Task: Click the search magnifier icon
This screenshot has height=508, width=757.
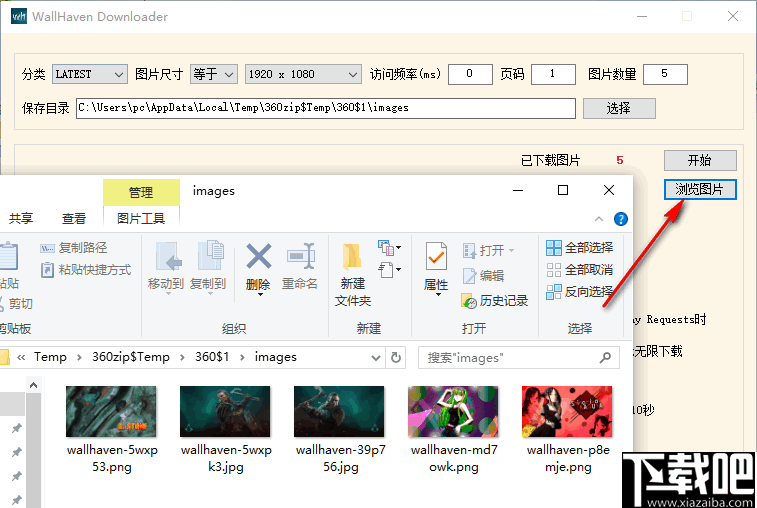Action: click(605, 357)
